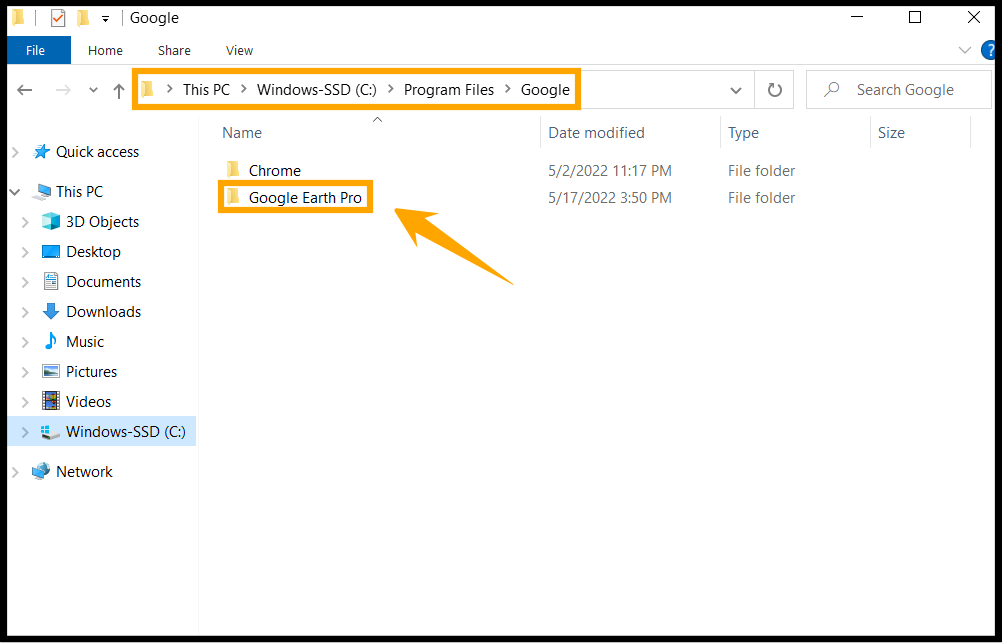This screenshot has width=1002, height=643.
Task: Expand the Desktop tree node
Action: point(26,252)
